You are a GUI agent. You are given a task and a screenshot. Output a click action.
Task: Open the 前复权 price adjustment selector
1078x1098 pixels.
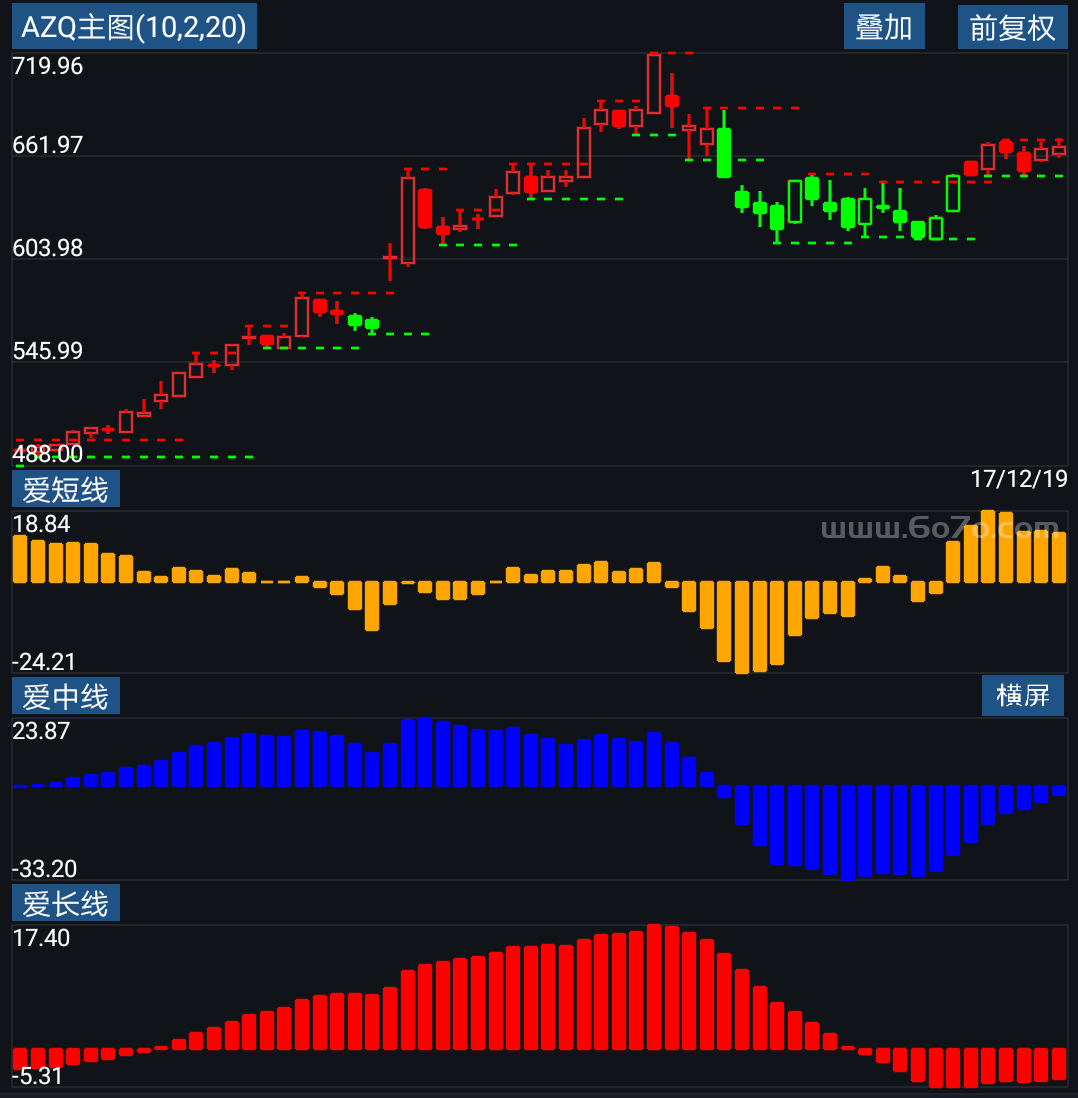point(1012,27)
